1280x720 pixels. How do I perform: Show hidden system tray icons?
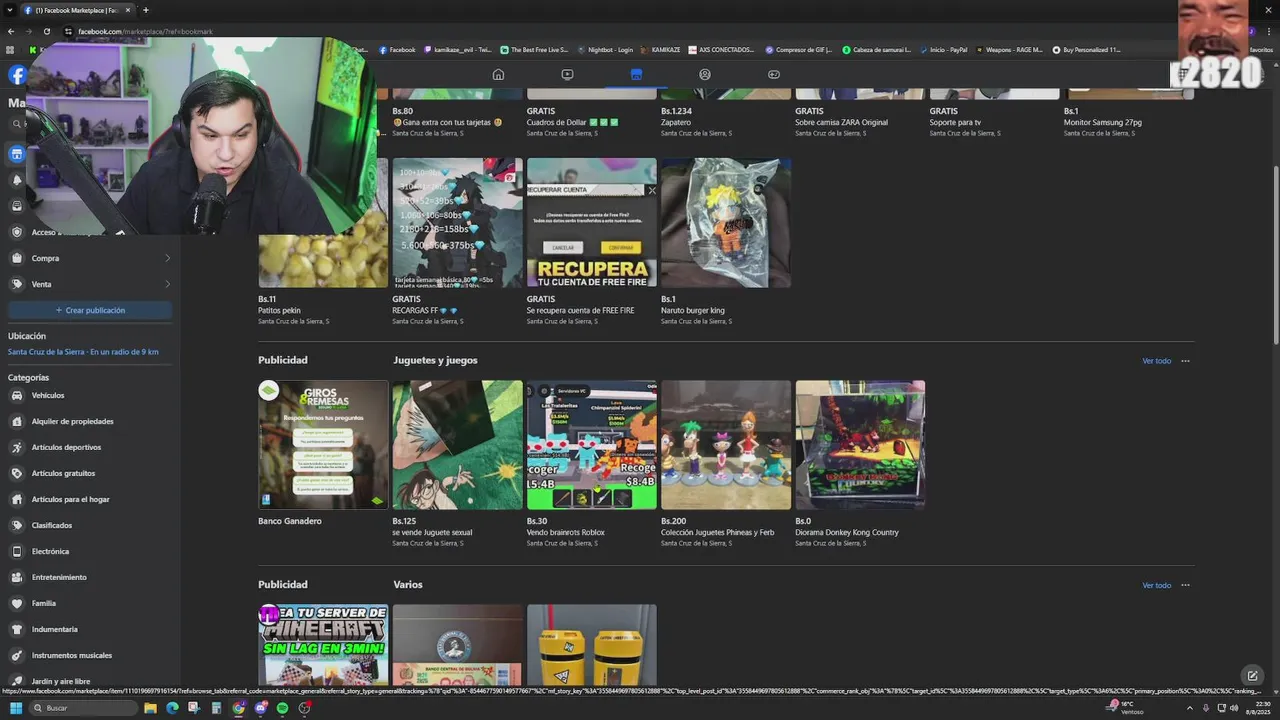click(1189, 708)
